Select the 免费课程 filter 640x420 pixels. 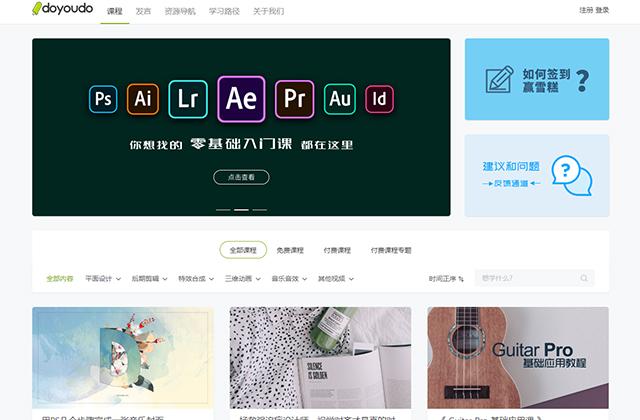pos(290,250)
